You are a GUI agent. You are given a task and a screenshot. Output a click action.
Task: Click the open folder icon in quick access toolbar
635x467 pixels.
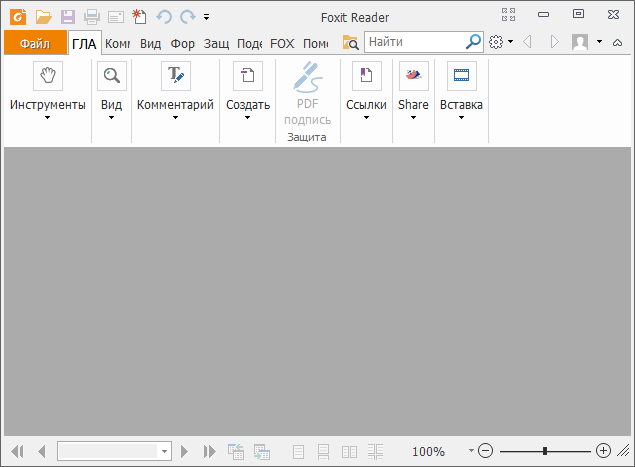pos(43,16)
